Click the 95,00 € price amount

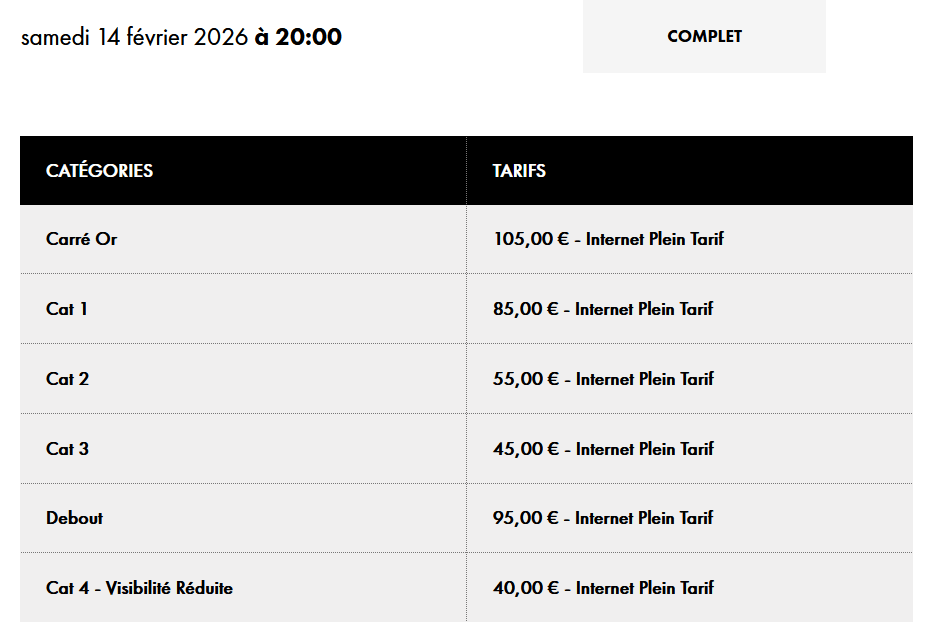(526, 518)
